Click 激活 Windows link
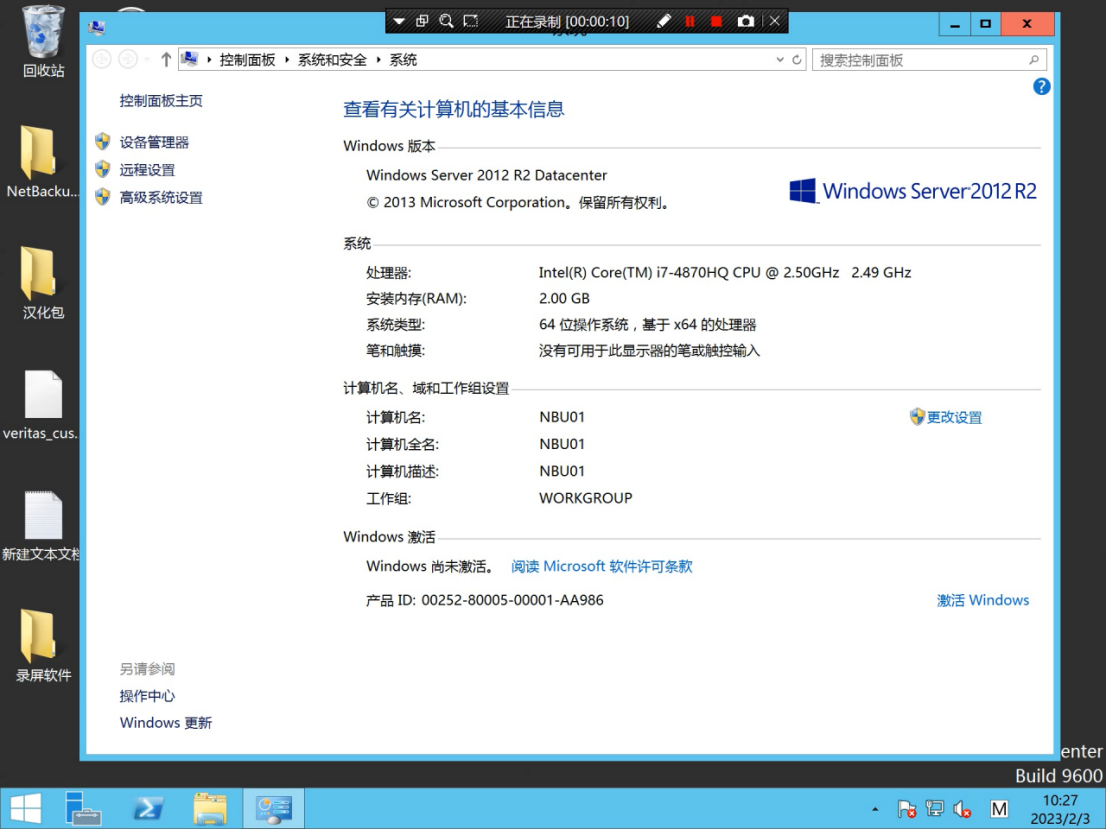The width and height of the screenshot is (1106, 830). click(x=983, y=600)
